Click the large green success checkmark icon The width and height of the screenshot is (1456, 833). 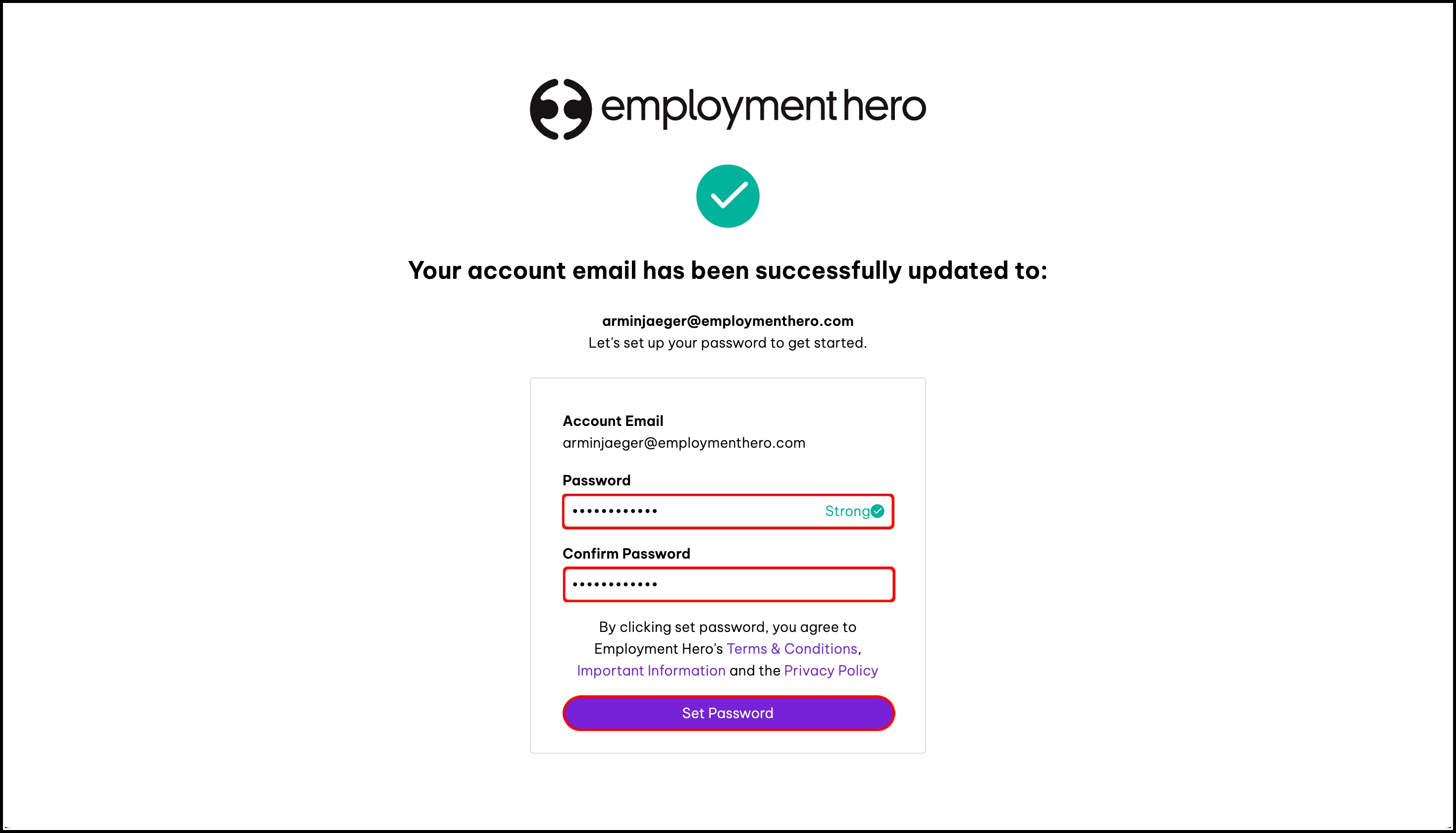(x=728, y=196)
